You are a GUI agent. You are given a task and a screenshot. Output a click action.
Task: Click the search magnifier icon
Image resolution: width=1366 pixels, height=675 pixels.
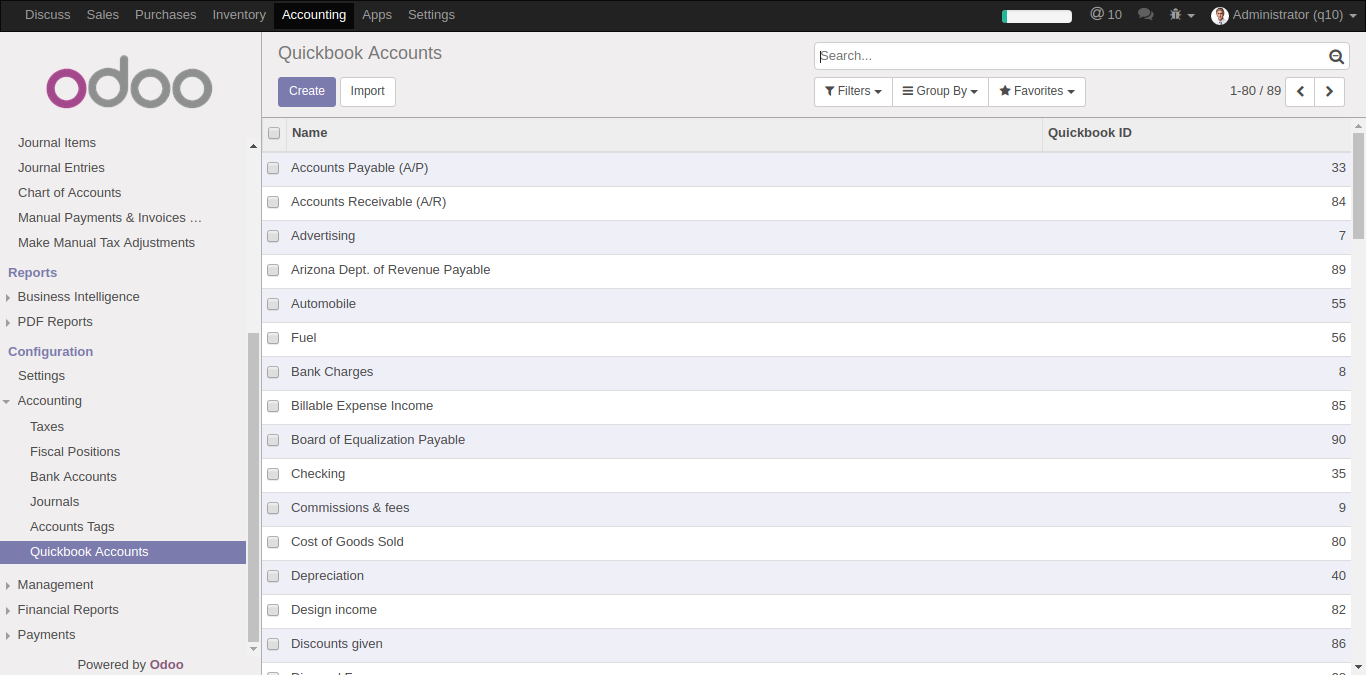[1336, 57]
